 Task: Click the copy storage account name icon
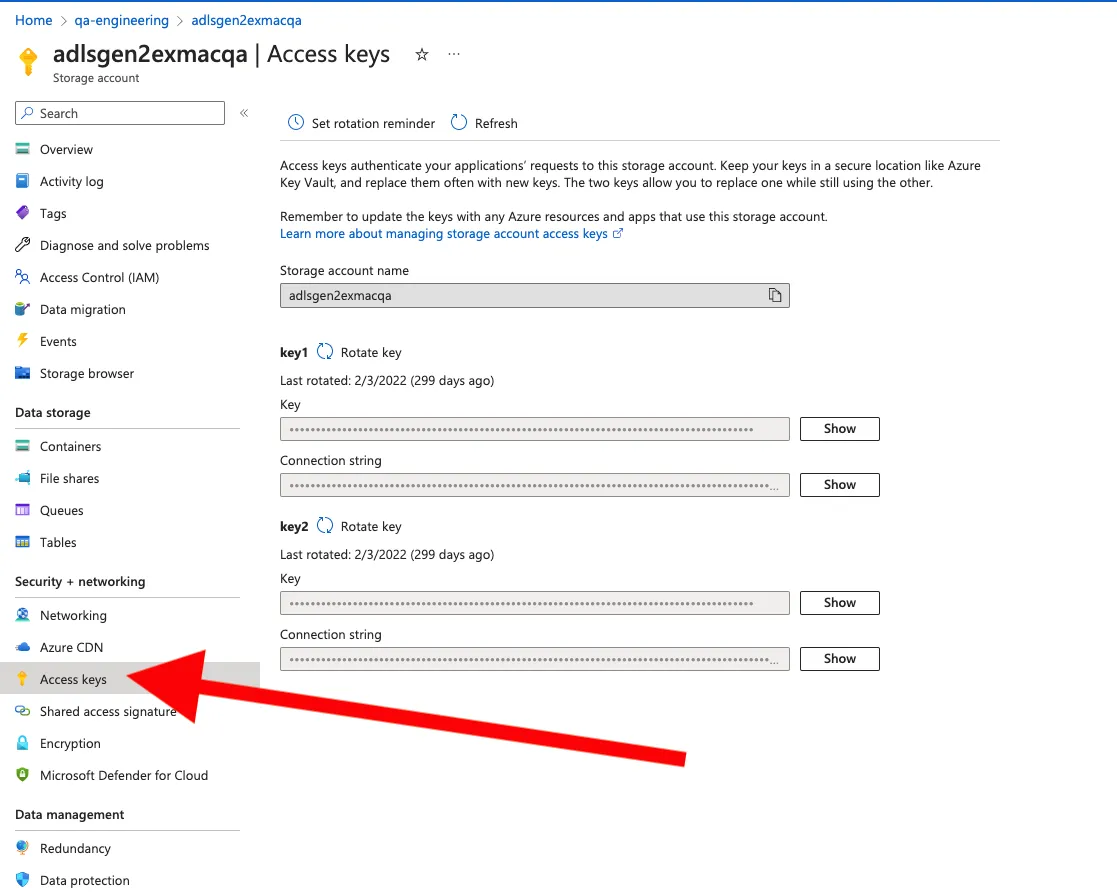tap(774, 295)
